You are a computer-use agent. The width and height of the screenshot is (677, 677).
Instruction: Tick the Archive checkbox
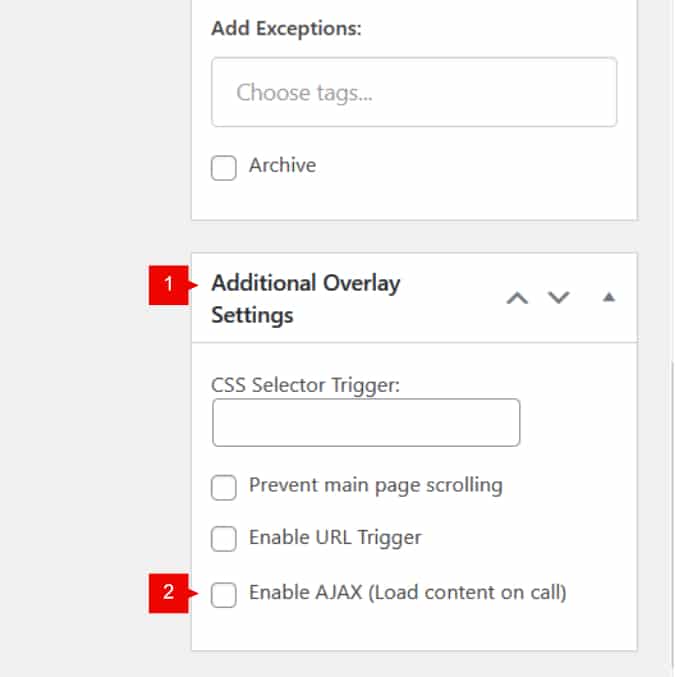click(224, 167)
